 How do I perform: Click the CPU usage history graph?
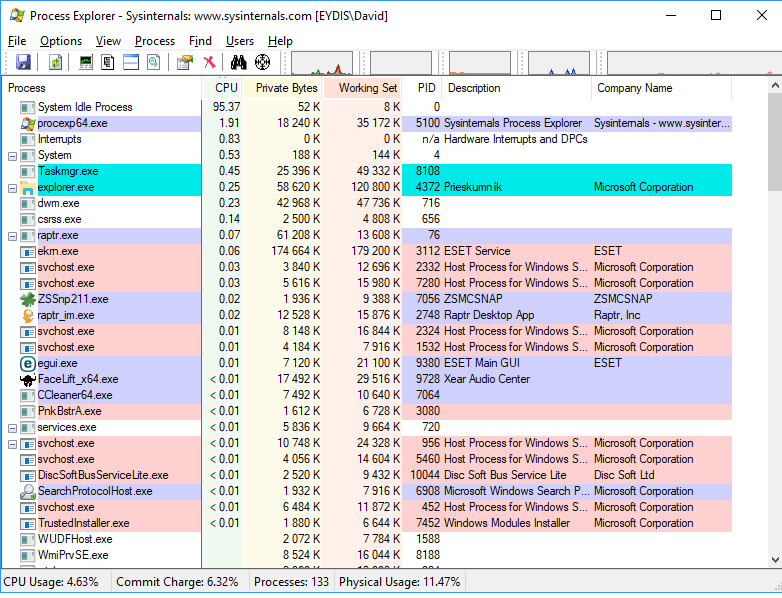[322, 63]
